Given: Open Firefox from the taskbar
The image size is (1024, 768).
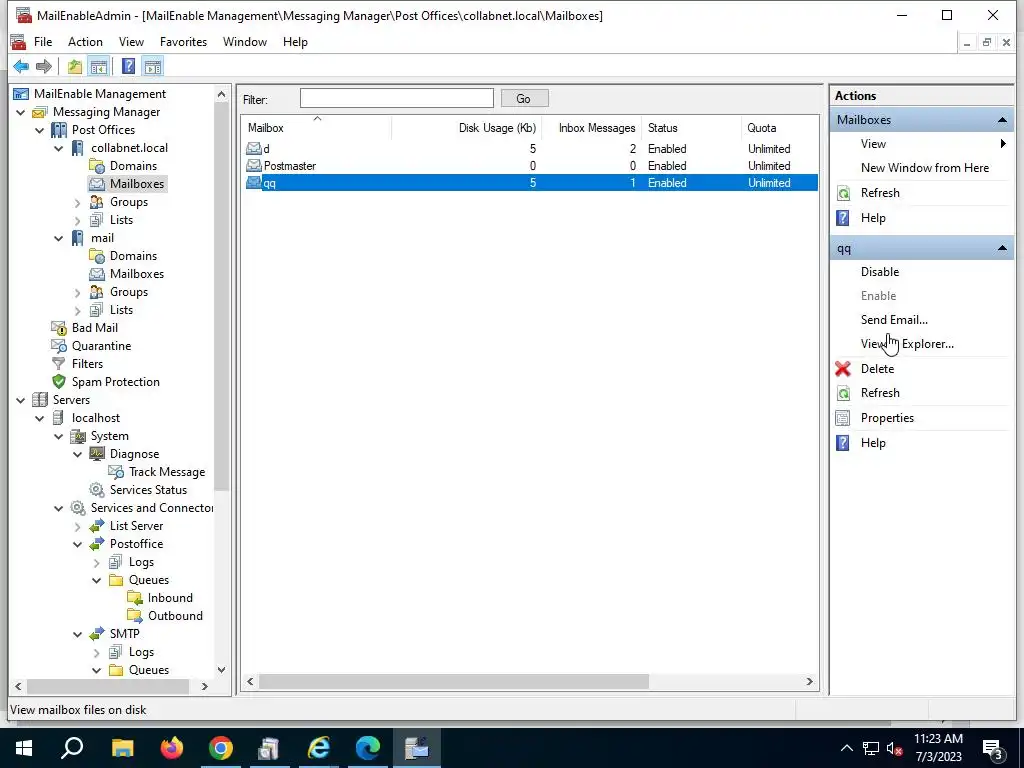Looking at the screenshot, I should (x=172, y=748).
